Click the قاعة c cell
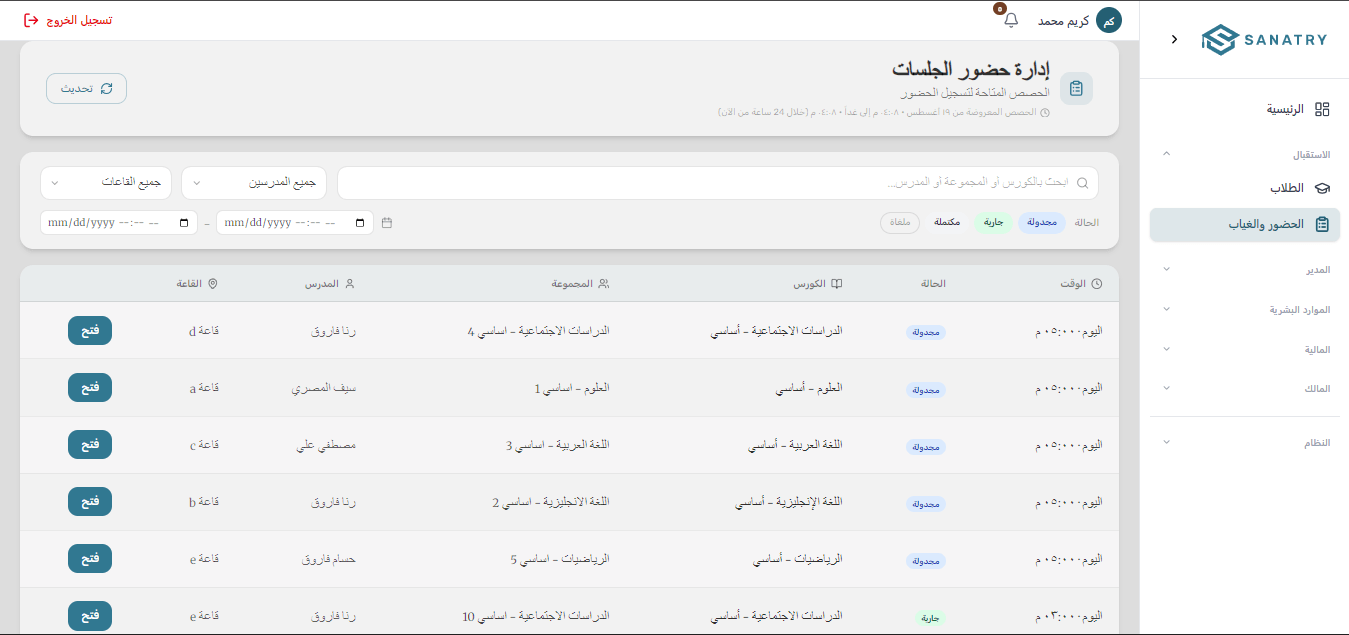This screenshot has width=1349, height=635. (x=204, y=445)
